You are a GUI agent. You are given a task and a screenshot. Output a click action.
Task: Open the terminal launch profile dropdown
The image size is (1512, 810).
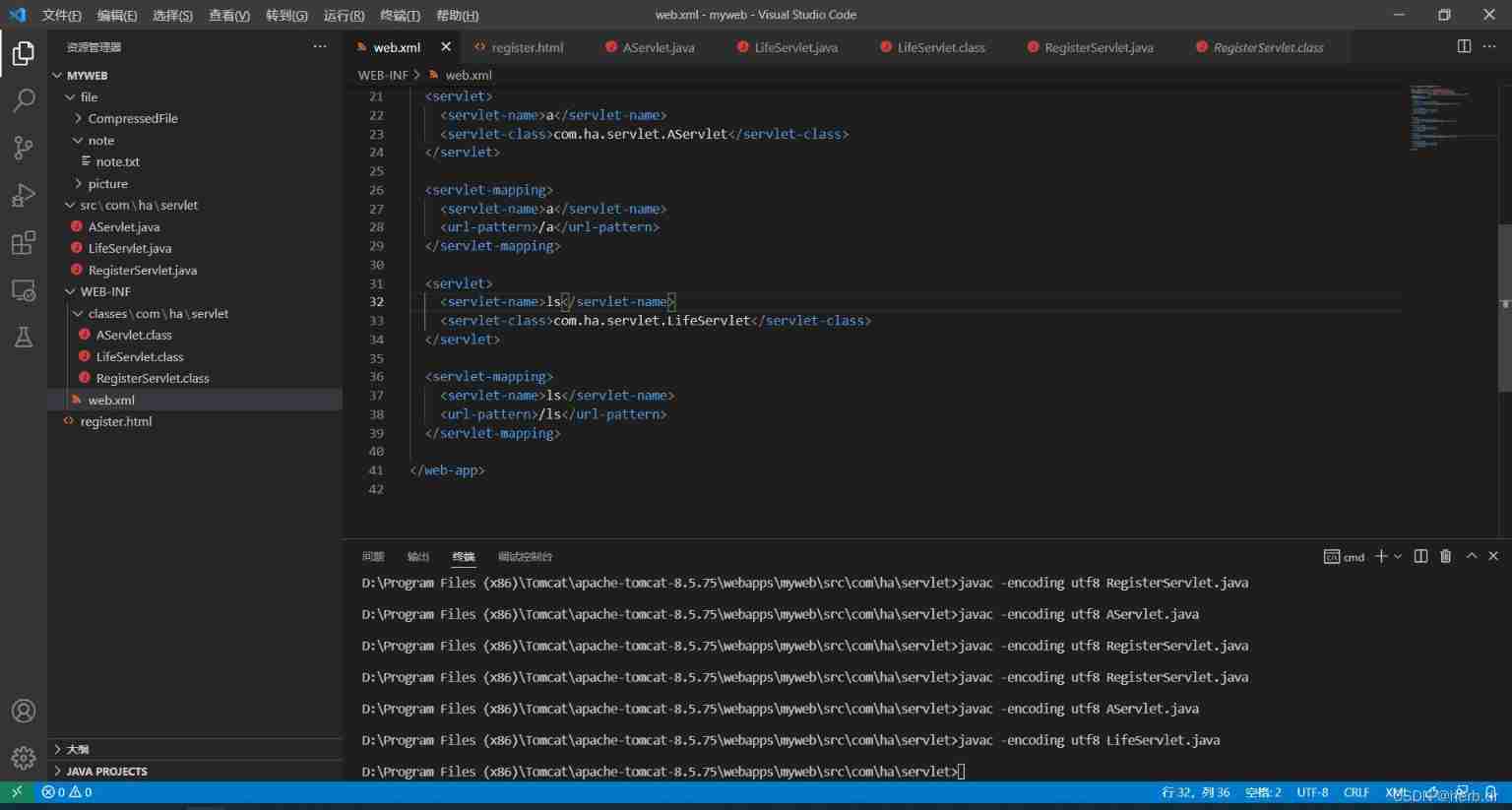[x=1398, y=557]
